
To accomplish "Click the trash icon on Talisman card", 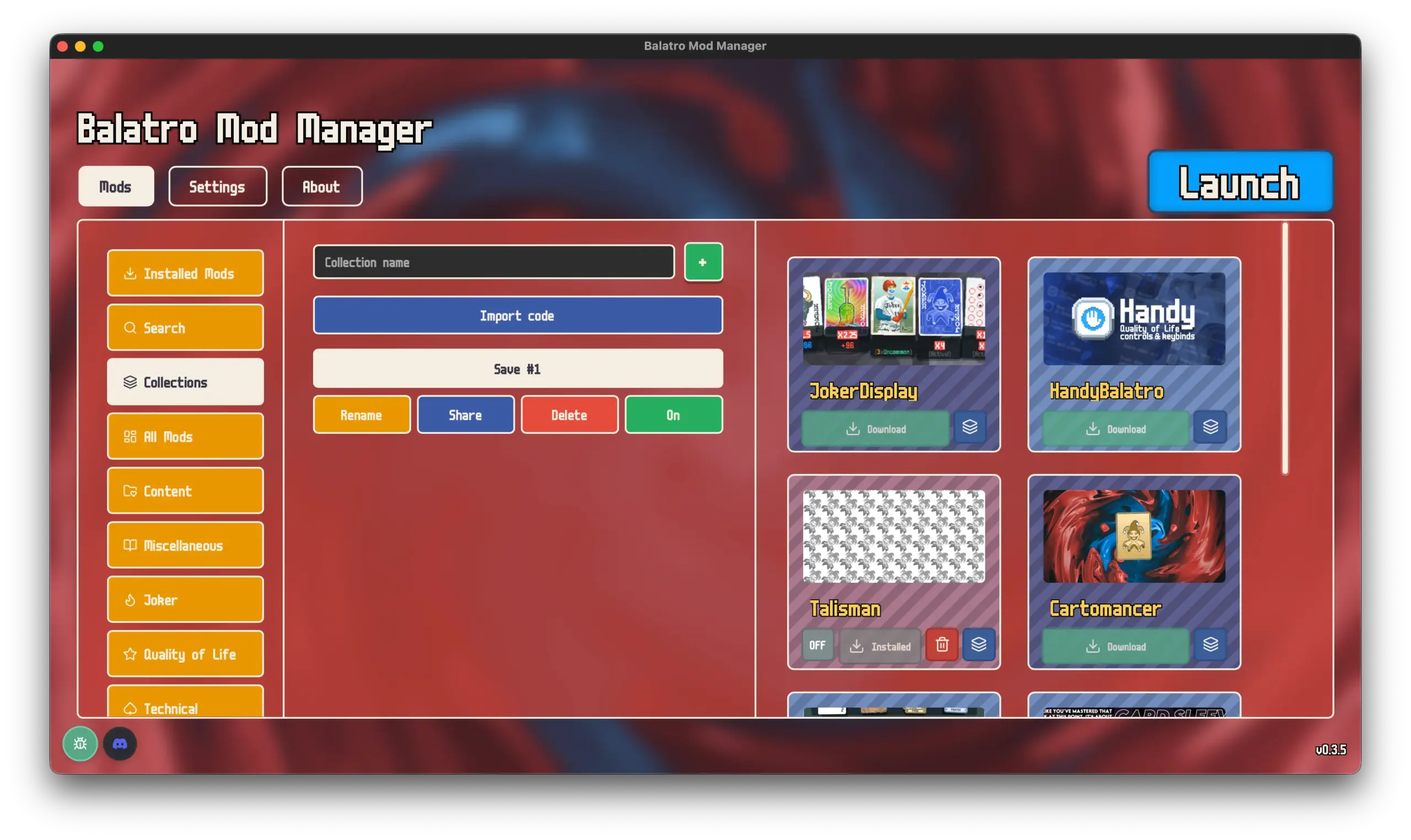I will point(941,645).
